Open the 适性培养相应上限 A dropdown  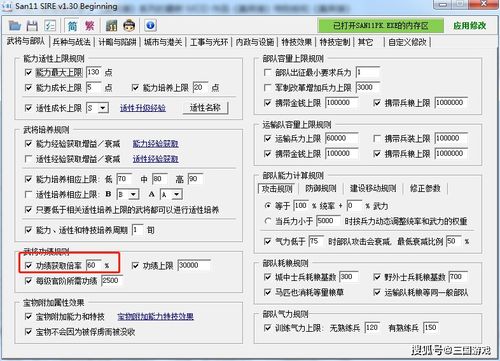tap(177, 194)
